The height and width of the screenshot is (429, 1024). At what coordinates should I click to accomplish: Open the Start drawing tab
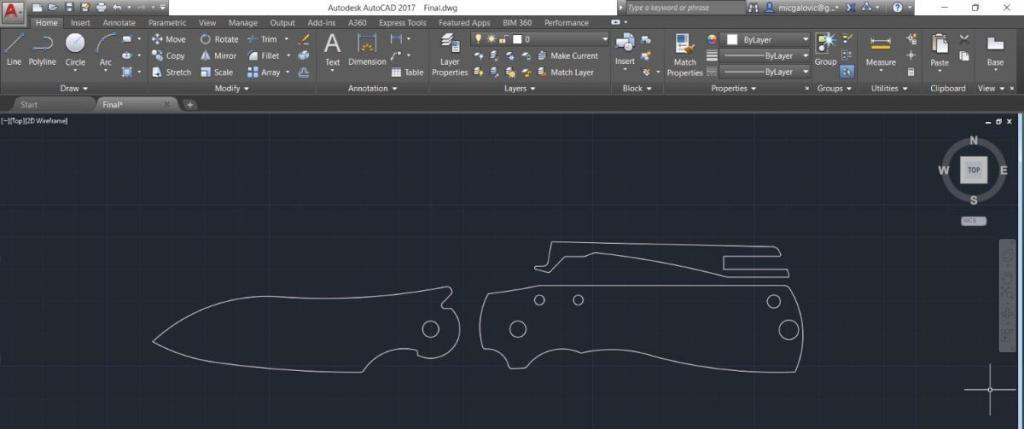coord(30,104)
